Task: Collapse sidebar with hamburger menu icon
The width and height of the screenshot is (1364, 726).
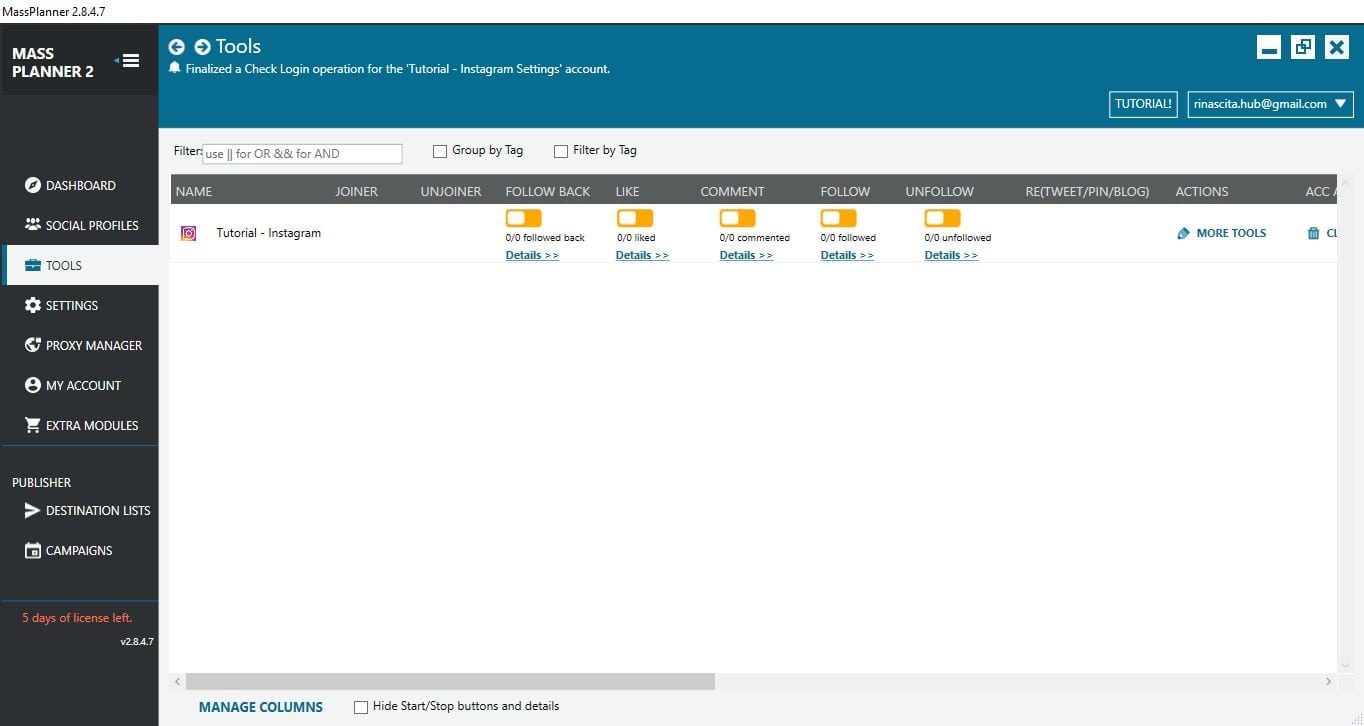Action: point(128,61)
